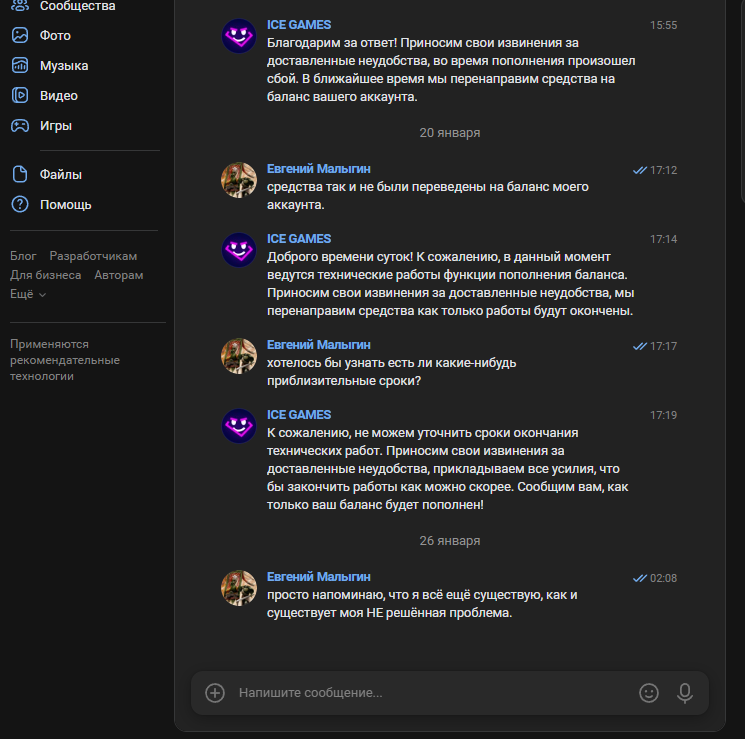Open the Разработчикам footer link
Viewport: 745px width, 739px height.
(93, 256)
